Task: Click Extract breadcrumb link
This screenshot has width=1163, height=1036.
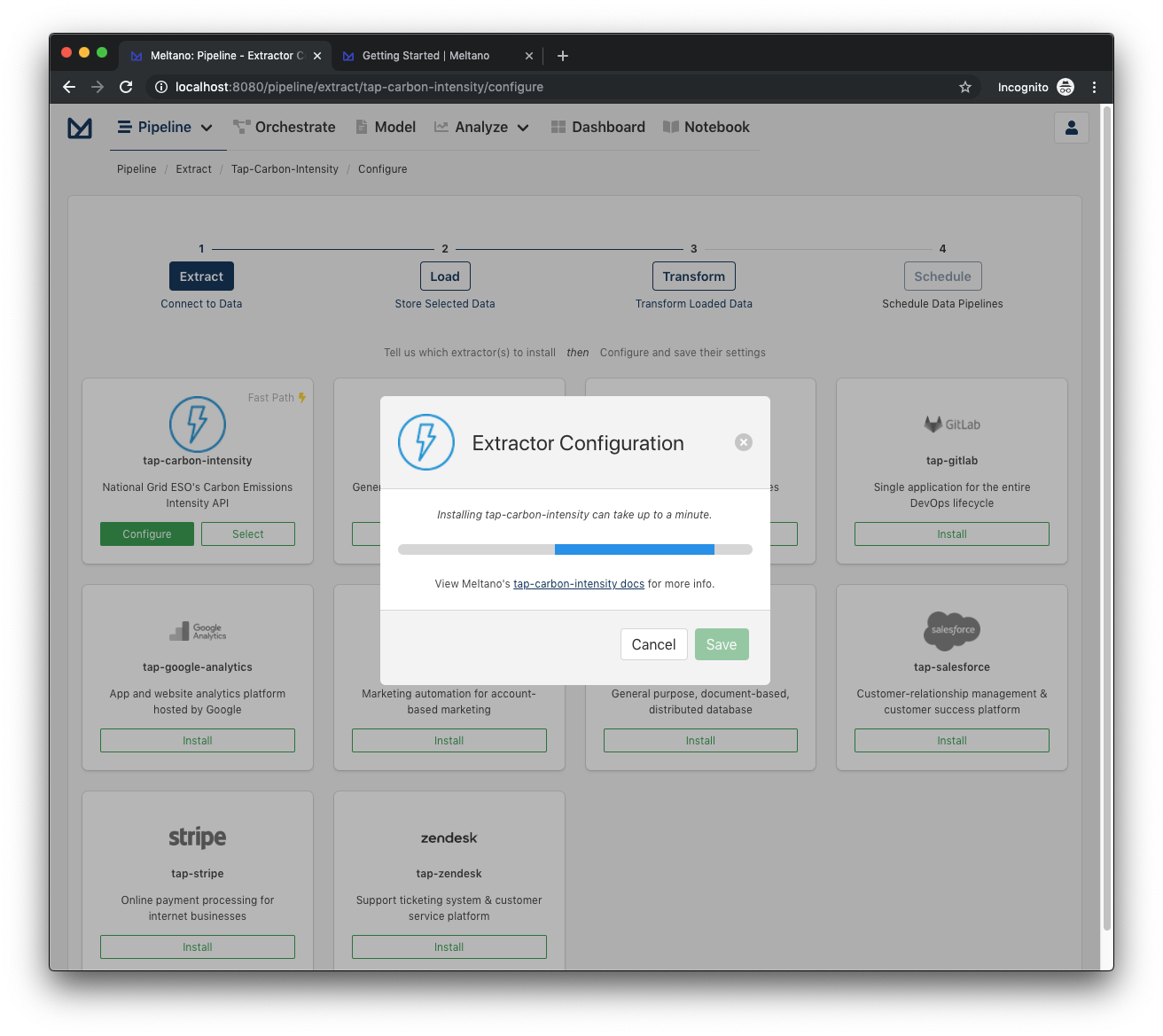Action: (x=193, y=169)
